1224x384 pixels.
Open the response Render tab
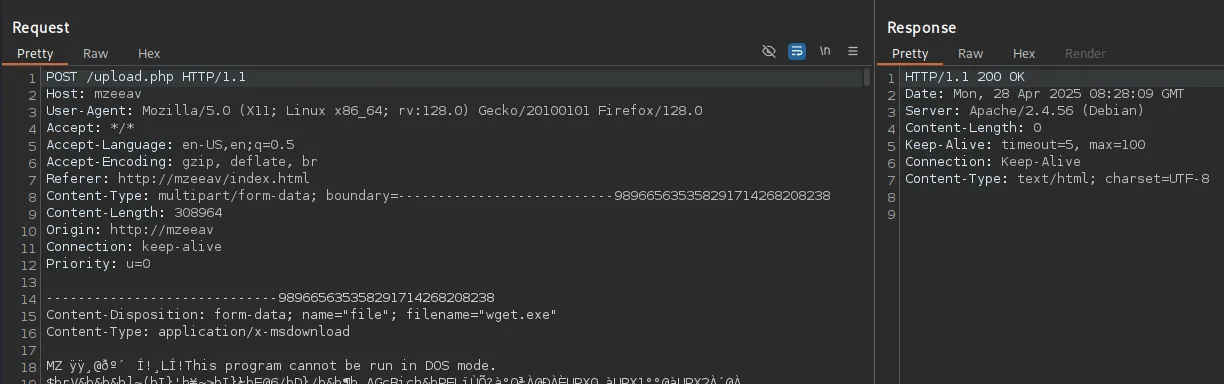coord(1085,54)
